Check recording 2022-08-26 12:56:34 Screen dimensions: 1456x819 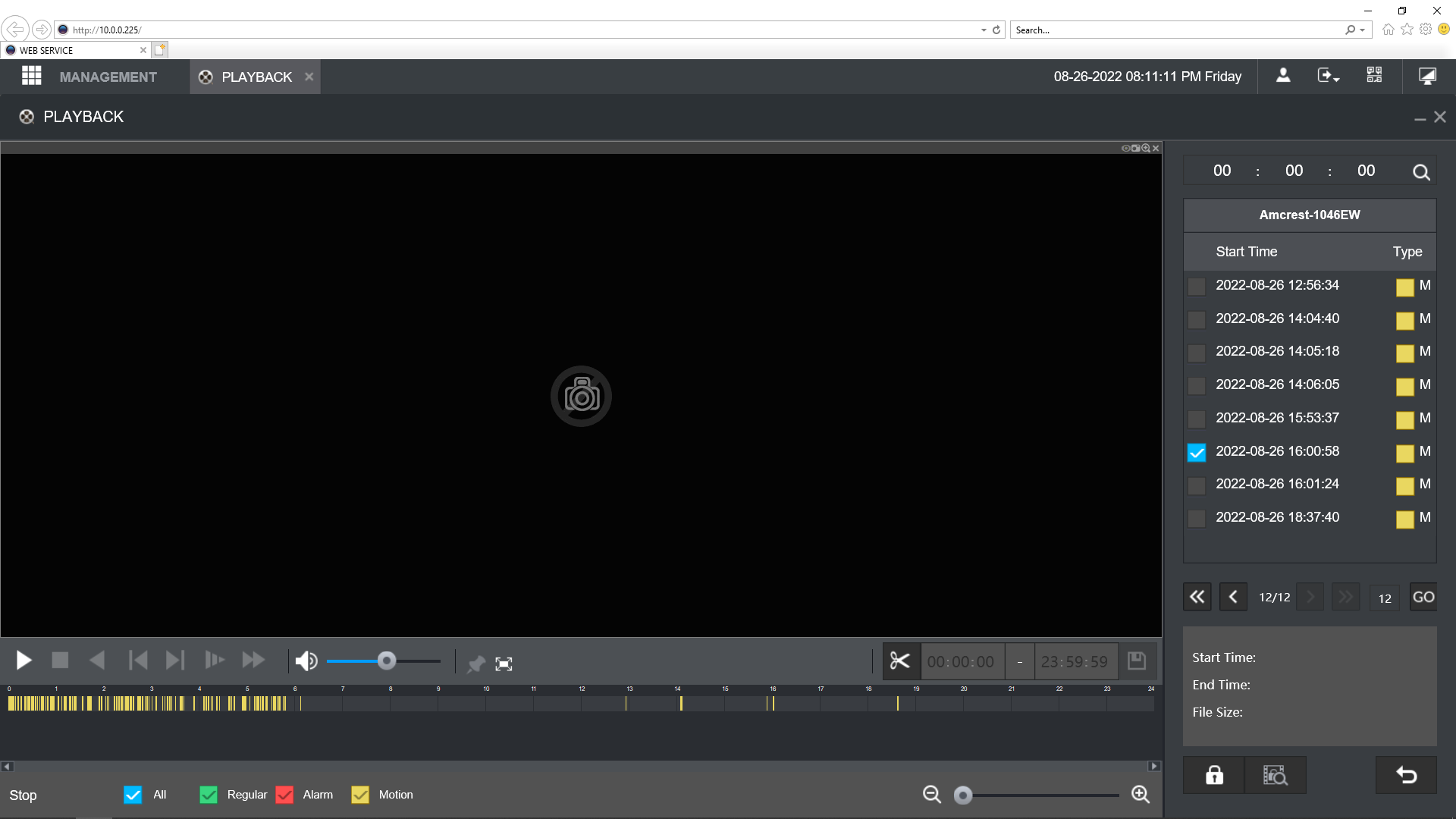pyautogui.click(x=1197, y=287)
